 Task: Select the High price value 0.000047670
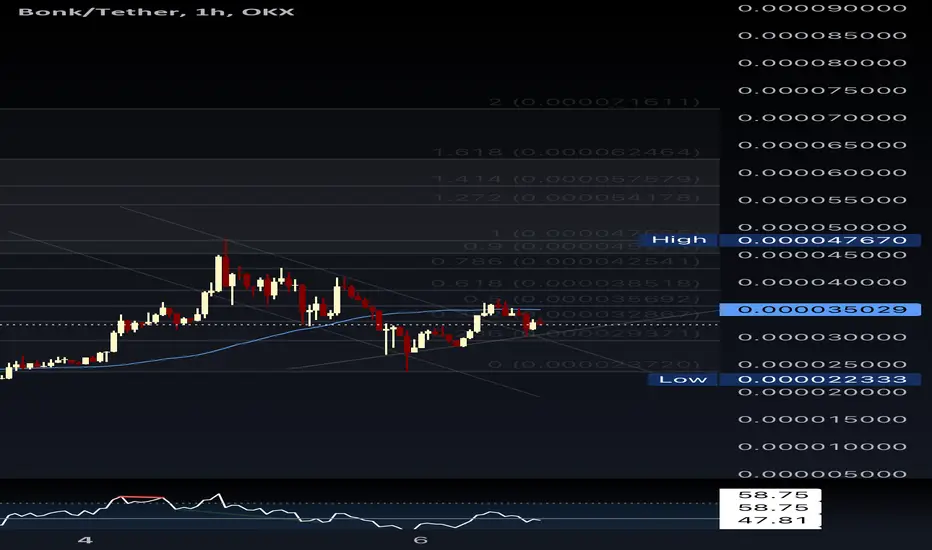[820, 240]
